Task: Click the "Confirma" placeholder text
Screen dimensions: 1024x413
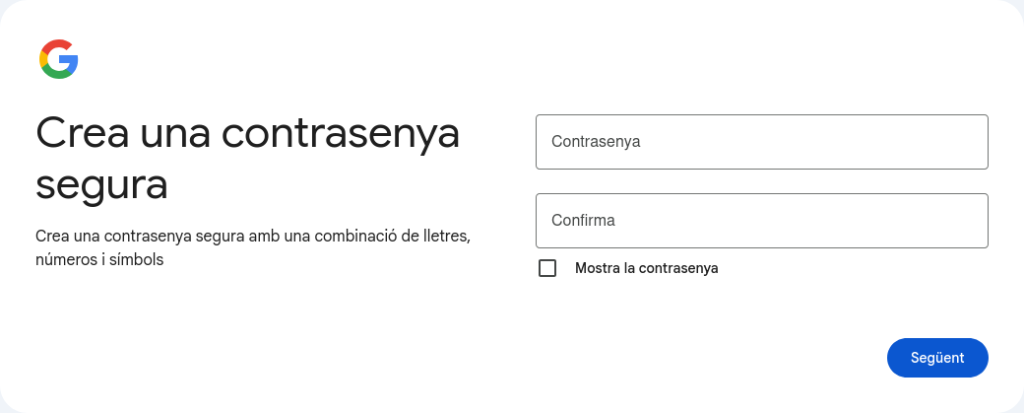Action: [583, 220]
